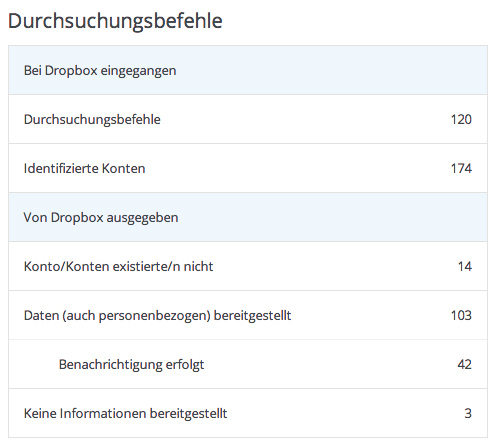Click the Konto/Konten existierte/n nicht label
The image size is (494, 447).
point(118,266)
